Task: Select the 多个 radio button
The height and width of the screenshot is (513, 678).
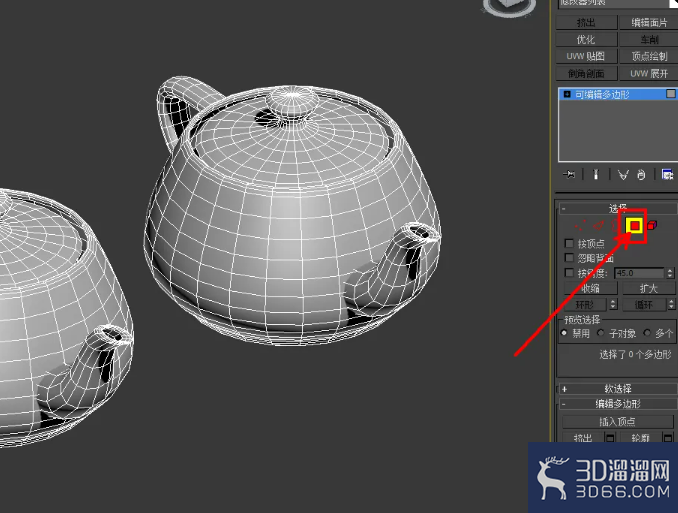Action: click(647, 333)
